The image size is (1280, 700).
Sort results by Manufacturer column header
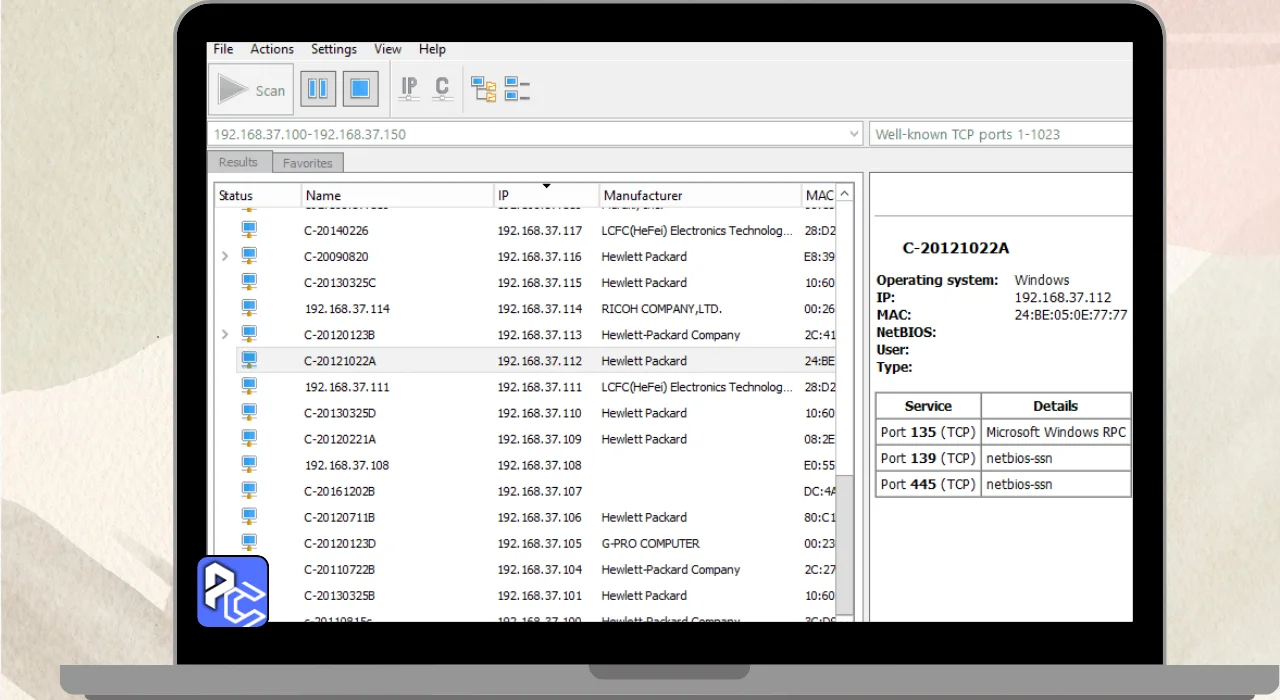click(643, 196)
